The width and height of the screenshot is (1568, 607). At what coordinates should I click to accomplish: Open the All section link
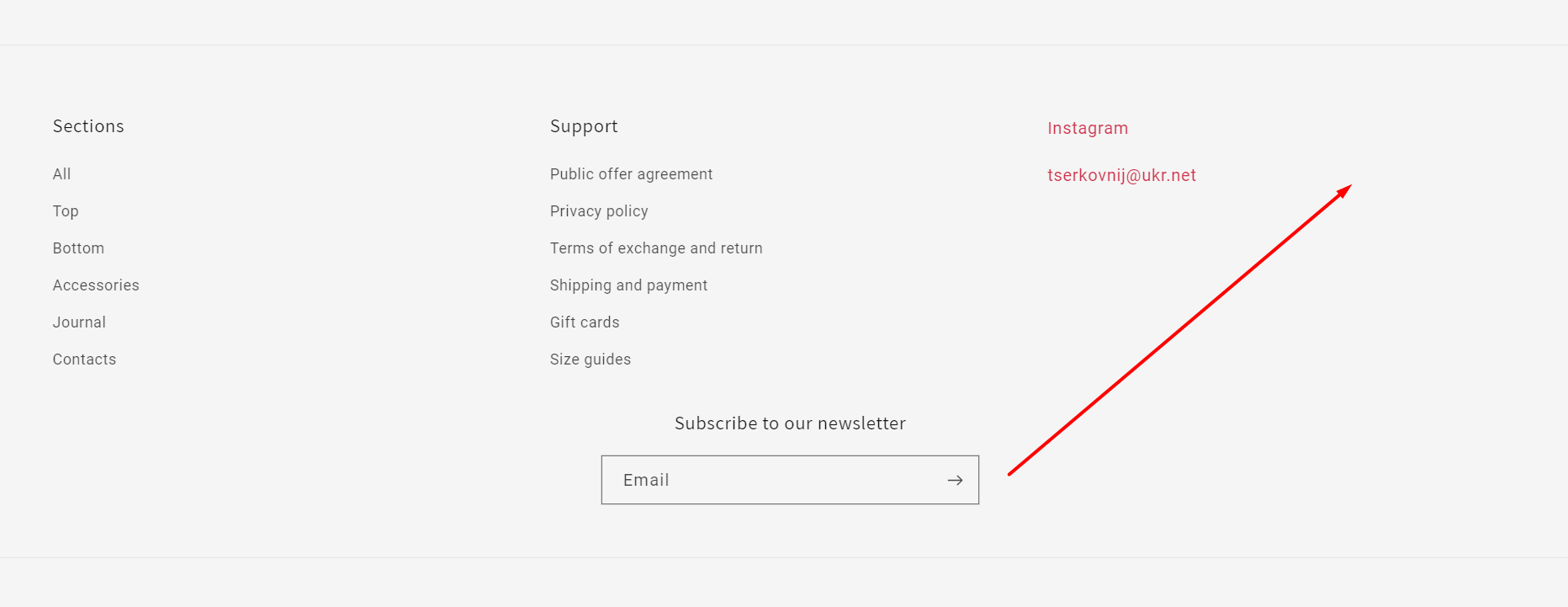(x=62, y=174)
